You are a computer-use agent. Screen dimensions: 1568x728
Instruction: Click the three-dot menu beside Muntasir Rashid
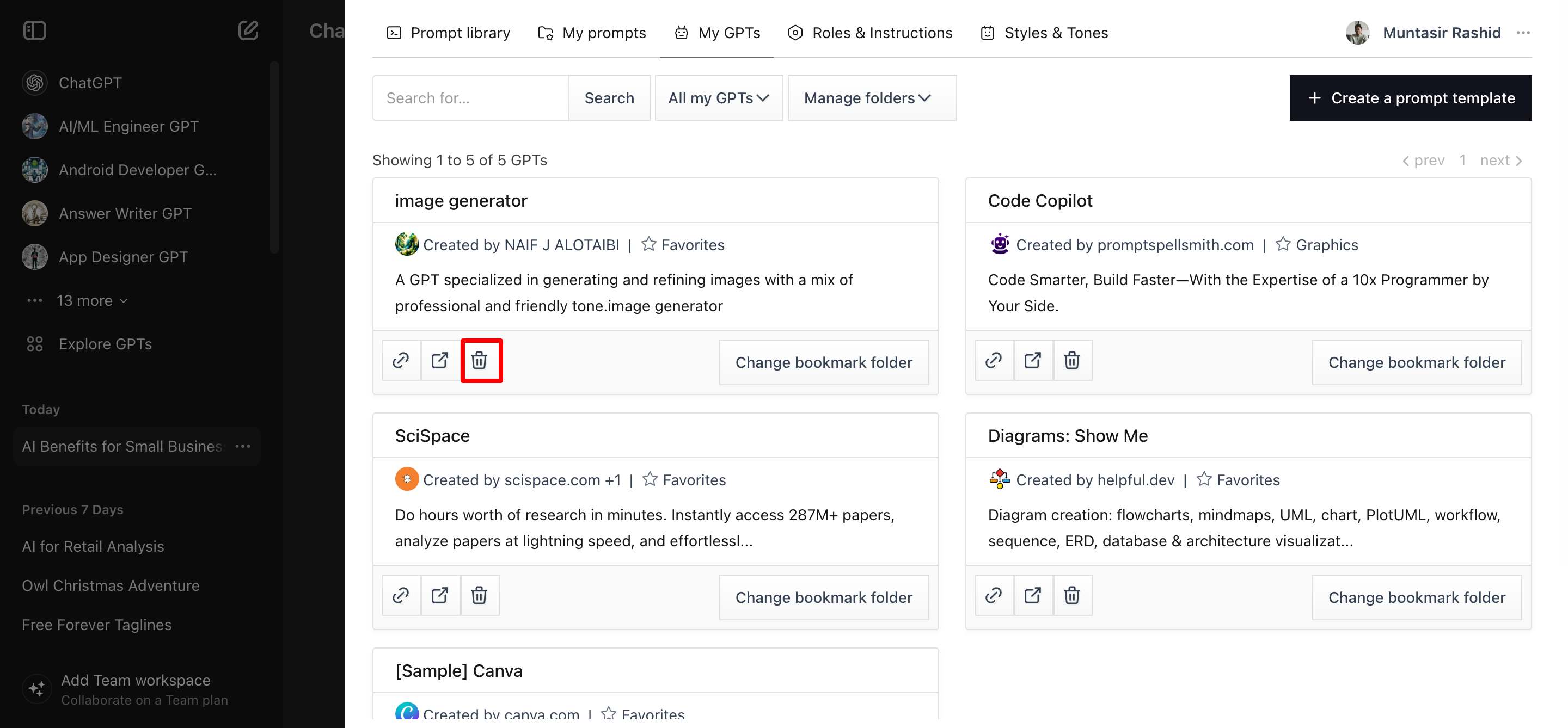coord(1523,33)
